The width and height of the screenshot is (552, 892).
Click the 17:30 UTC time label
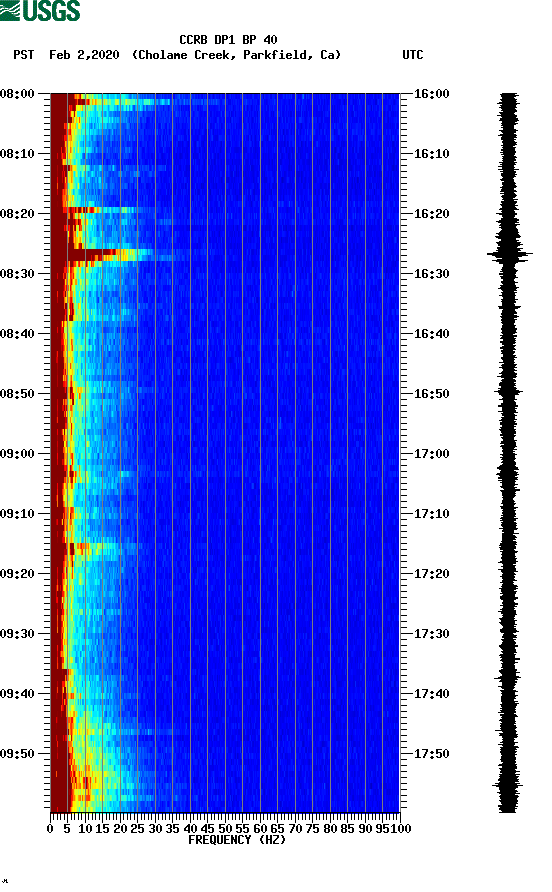tap(431, 634)
